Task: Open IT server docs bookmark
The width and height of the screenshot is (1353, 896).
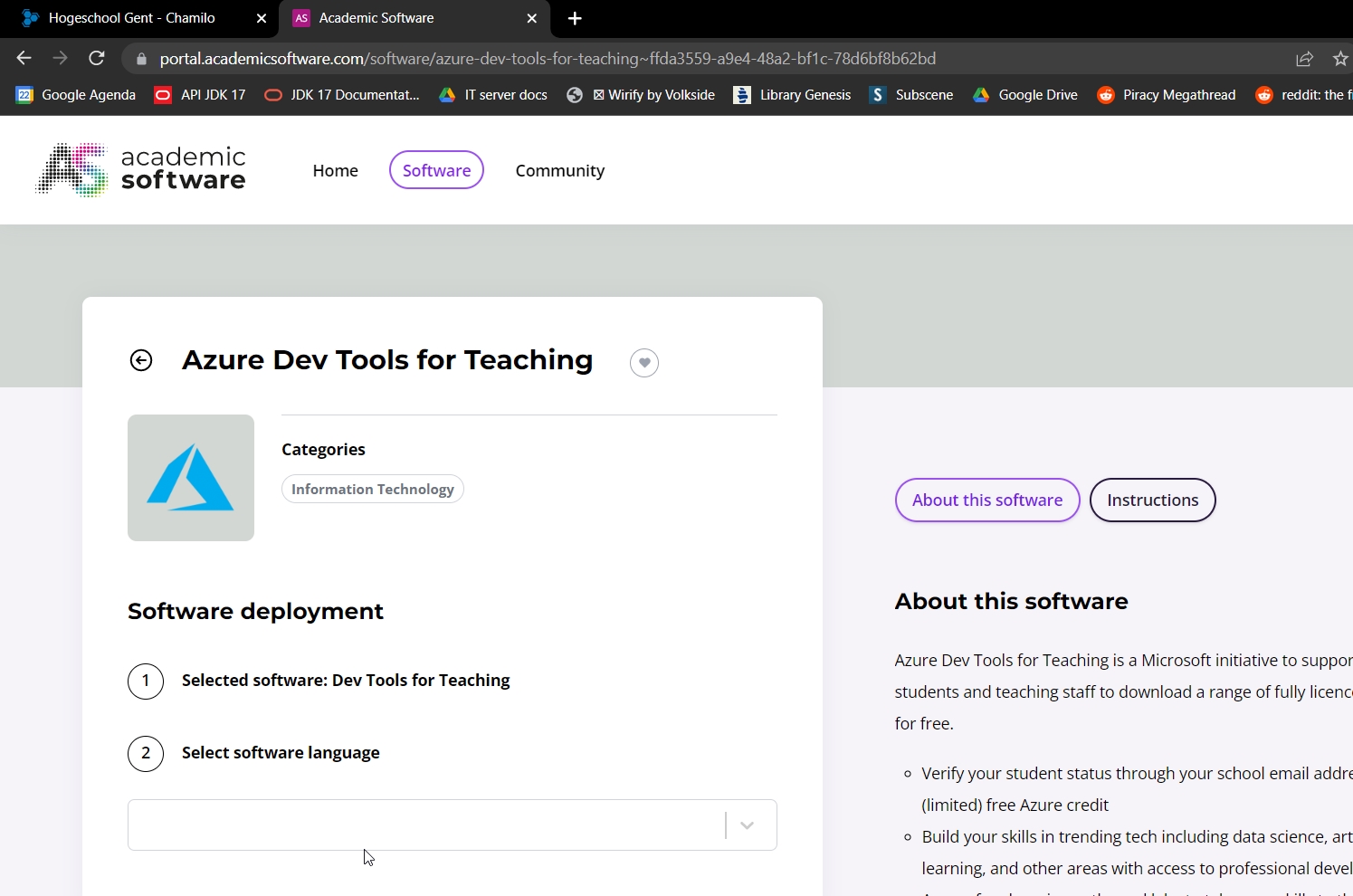Action: 493,95
